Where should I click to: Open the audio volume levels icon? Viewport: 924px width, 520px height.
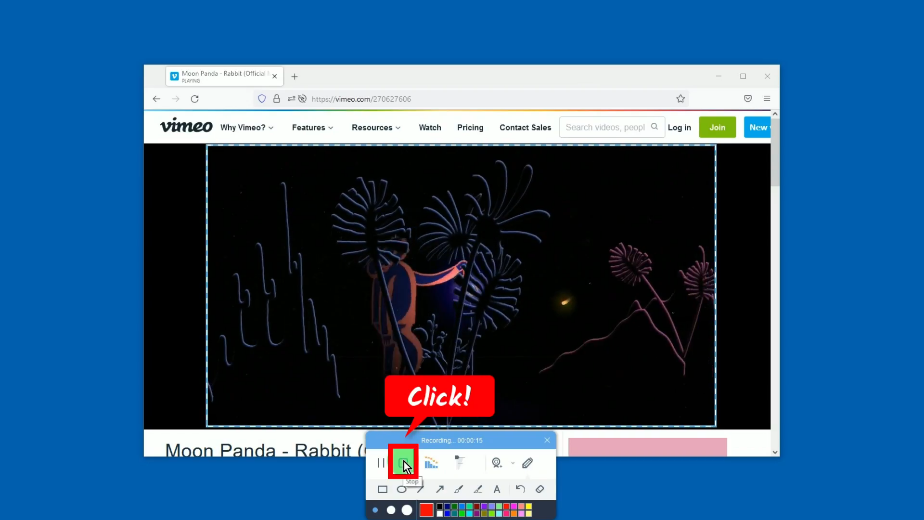(x=431, y=463)
